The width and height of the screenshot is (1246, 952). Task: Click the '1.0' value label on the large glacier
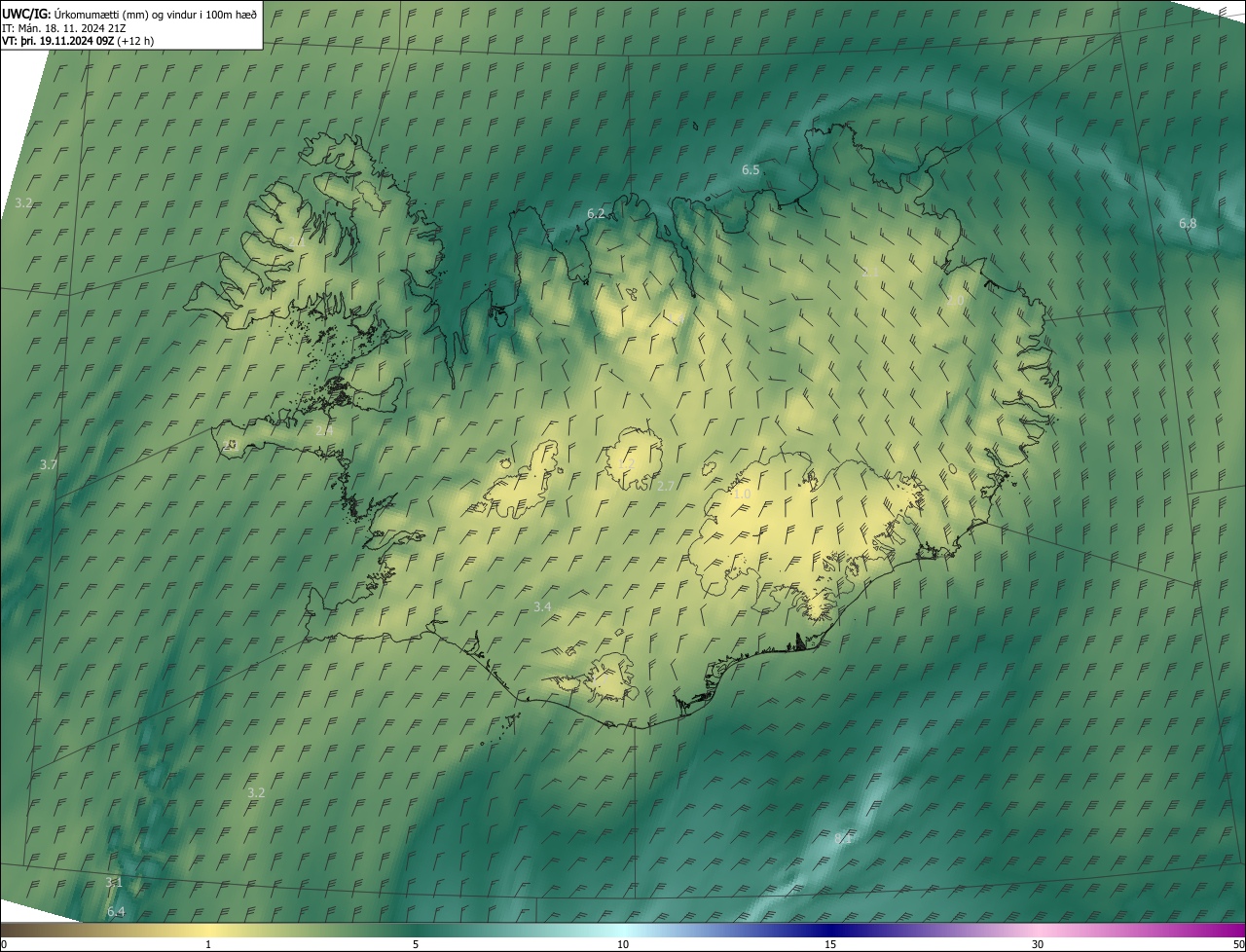click(x=742, y=494)
